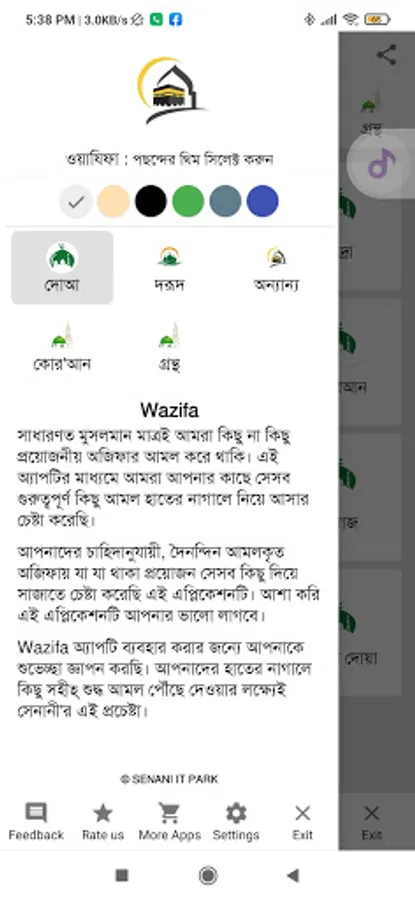Open the গ্রন্থ category in the drawer
This screenshot has height=900, width=415.
[169, 347]
